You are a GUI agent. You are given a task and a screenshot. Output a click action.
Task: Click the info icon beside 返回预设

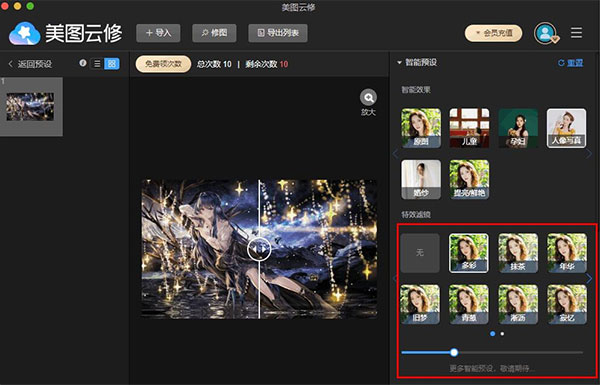tap(83, 63)
